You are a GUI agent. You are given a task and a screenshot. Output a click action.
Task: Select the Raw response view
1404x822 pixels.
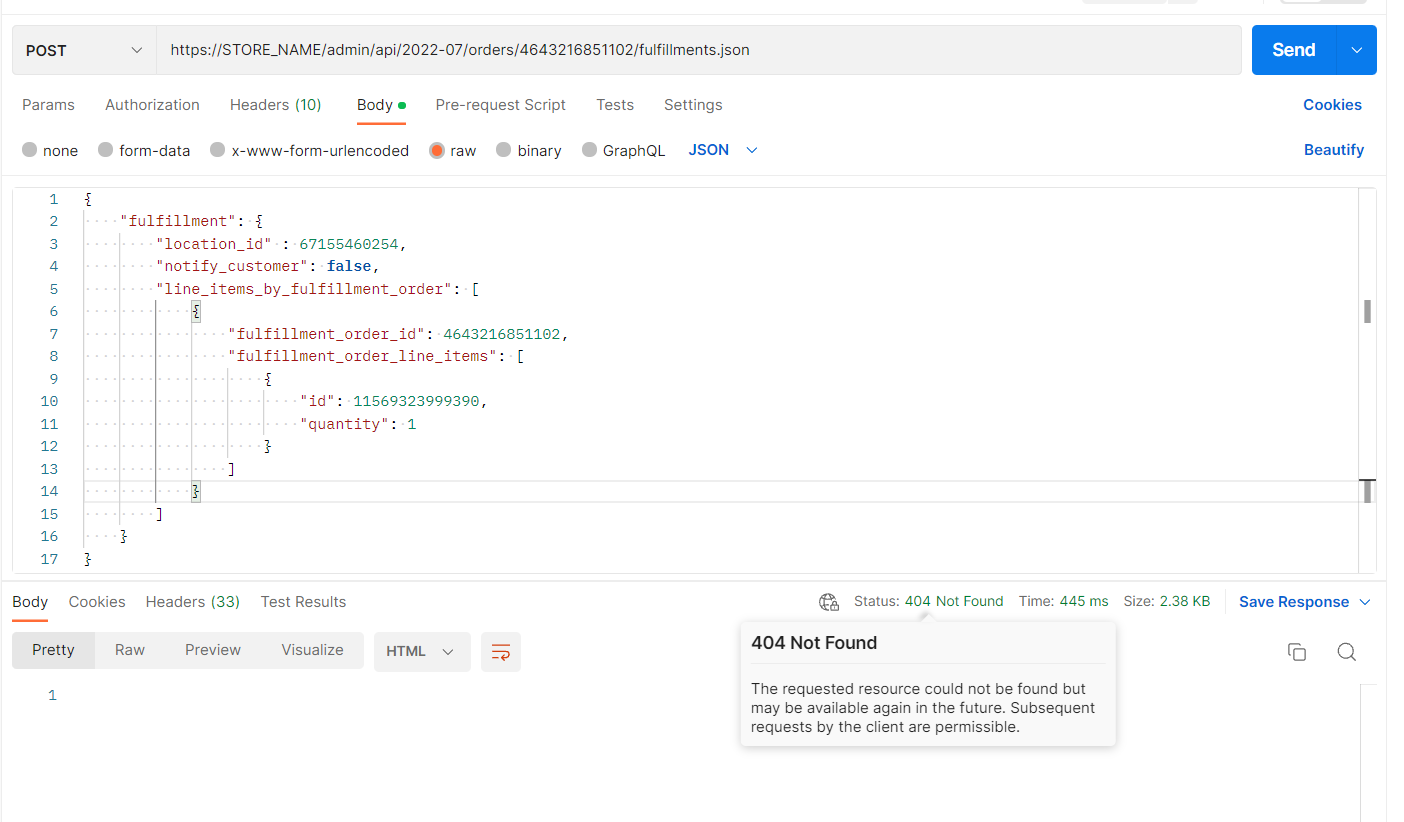[130, 650]
